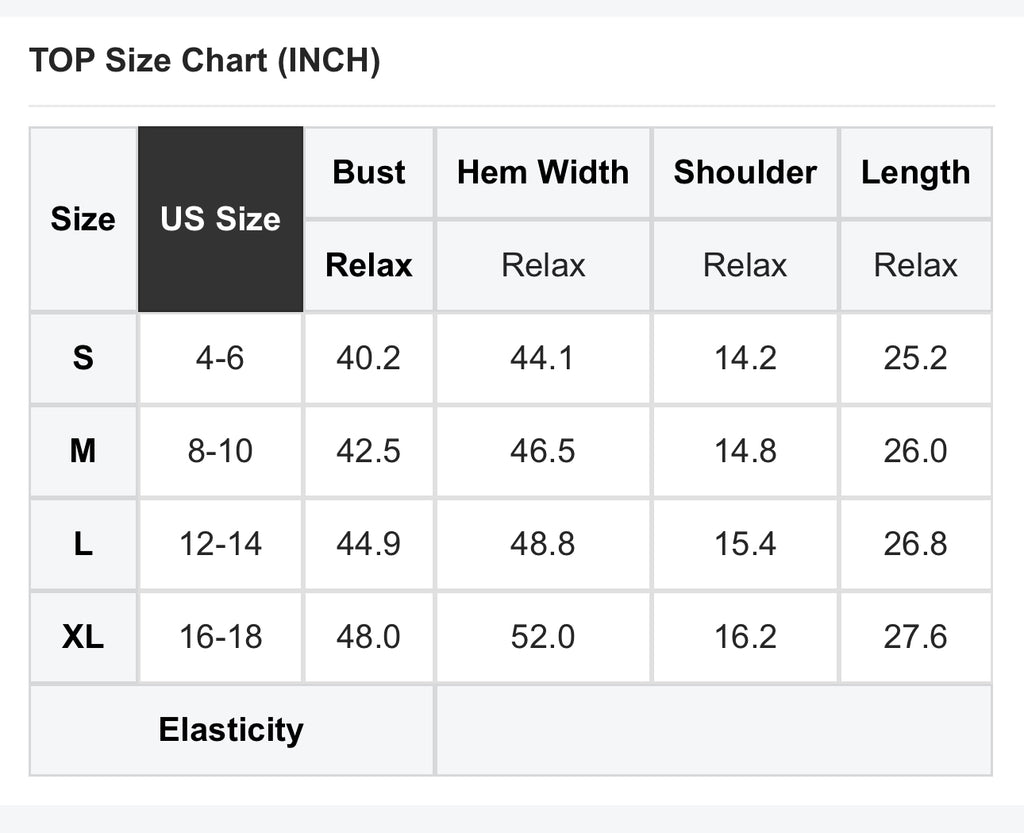Click the TOP Size Chart (INCH) heading
This screenshot has height=833, width=1024.
click(204, 61)
